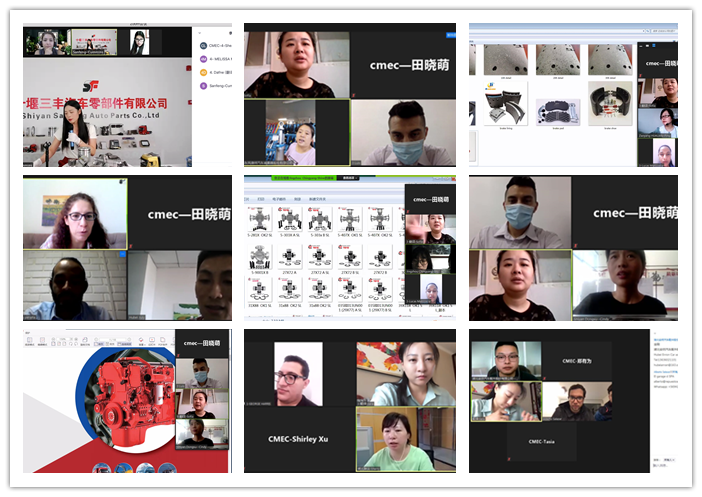Select the man with black glasses beside Shirley Xu tile
Screen dimensions: 702x497
pos(298,374)
